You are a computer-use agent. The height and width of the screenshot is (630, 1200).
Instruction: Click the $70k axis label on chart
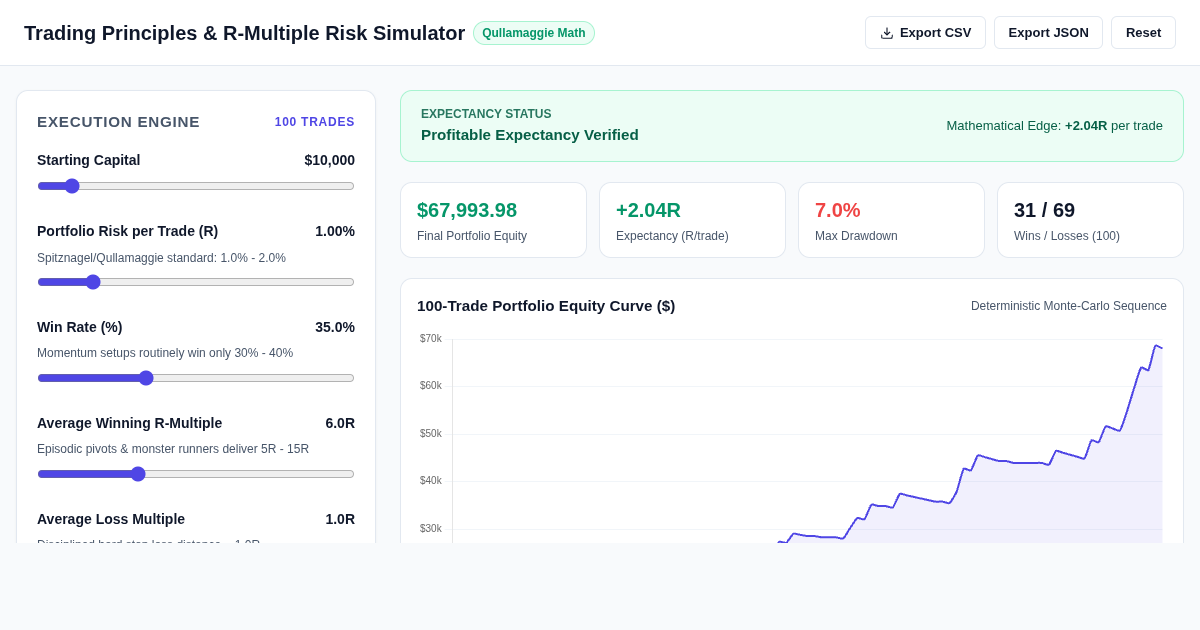431,339
